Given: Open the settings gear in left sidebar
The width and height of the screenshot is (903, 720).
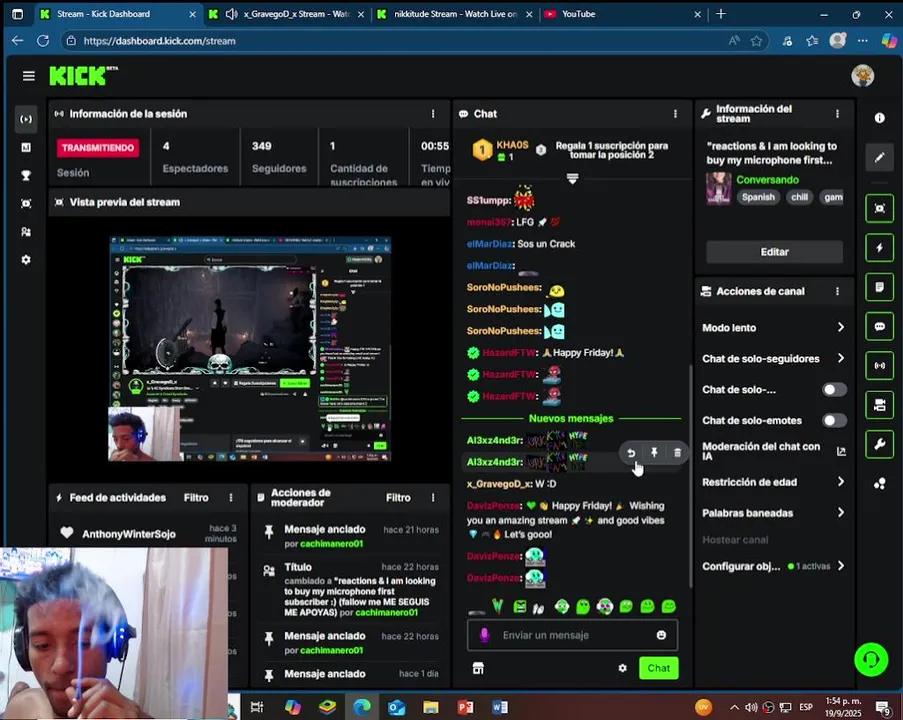Looking at the screenshot, I should pyautogui.click(x=26, y=260).
